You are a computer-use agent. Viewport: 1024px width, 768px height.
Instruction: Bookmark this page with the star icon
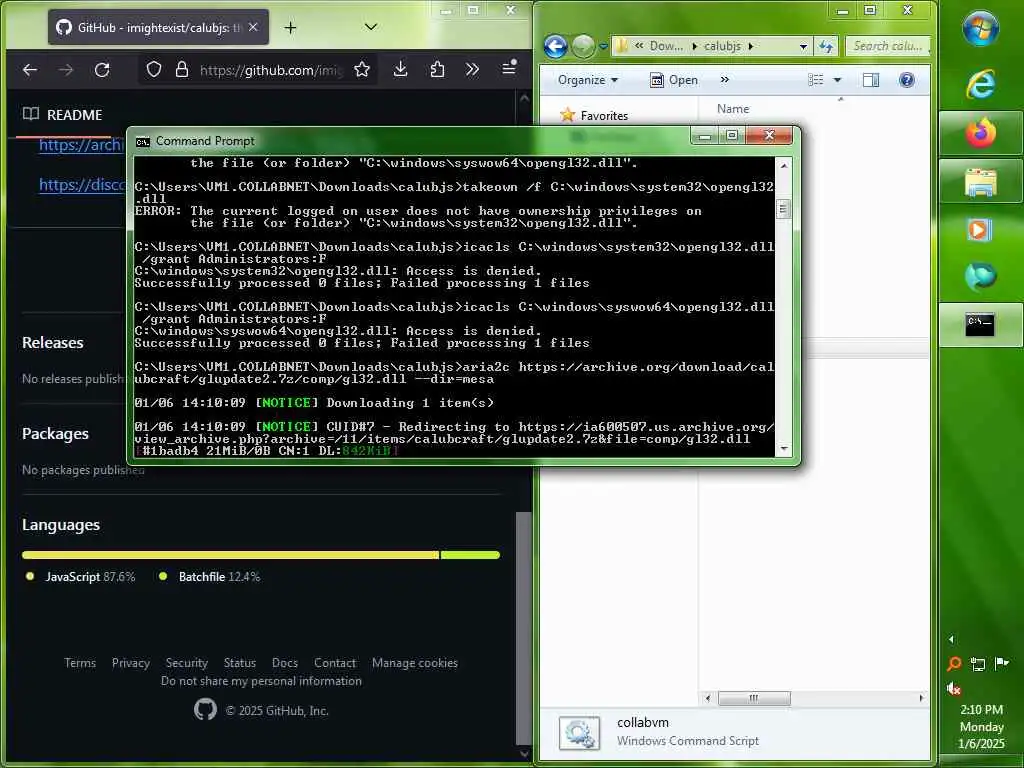[362, 69]
